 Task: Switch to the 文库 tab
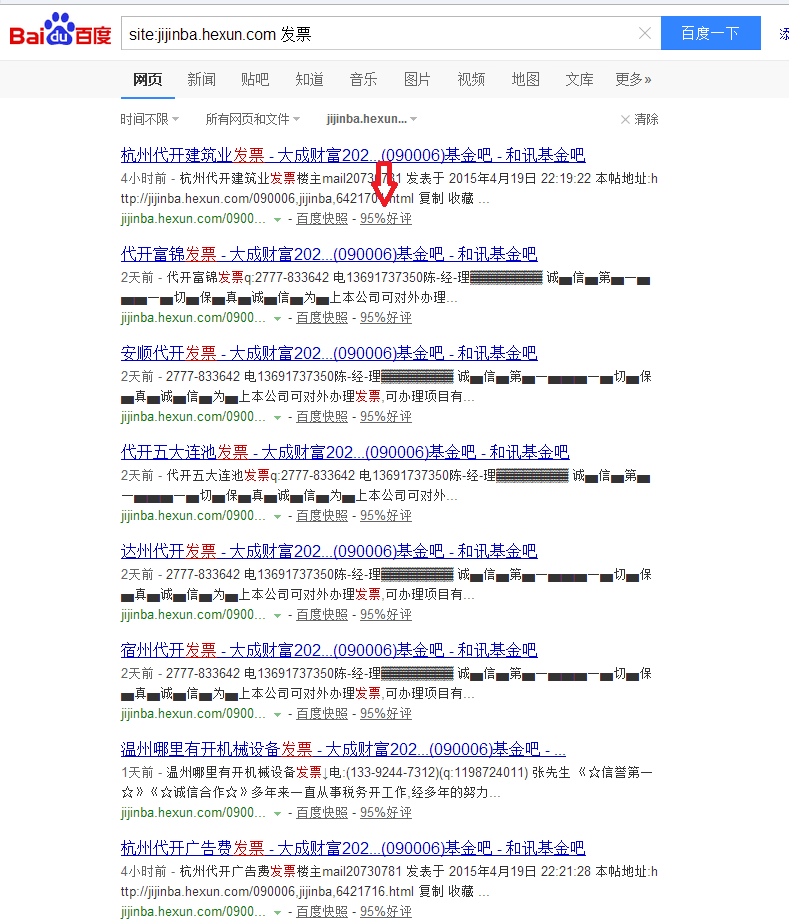pos(579,80)
